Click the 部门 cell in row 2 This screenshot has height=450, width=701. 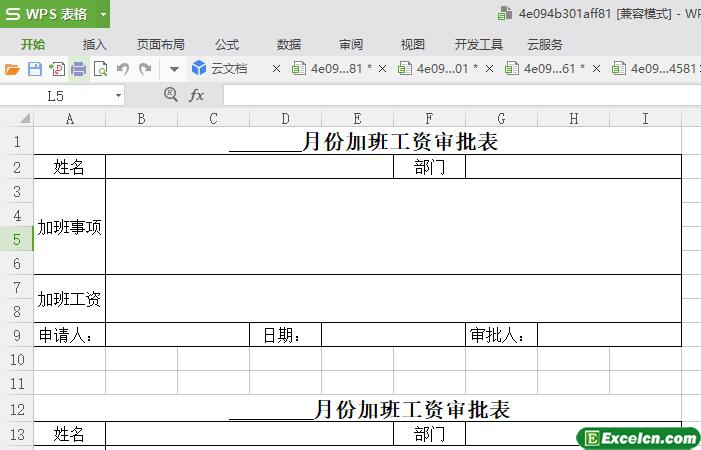(429, 167)
